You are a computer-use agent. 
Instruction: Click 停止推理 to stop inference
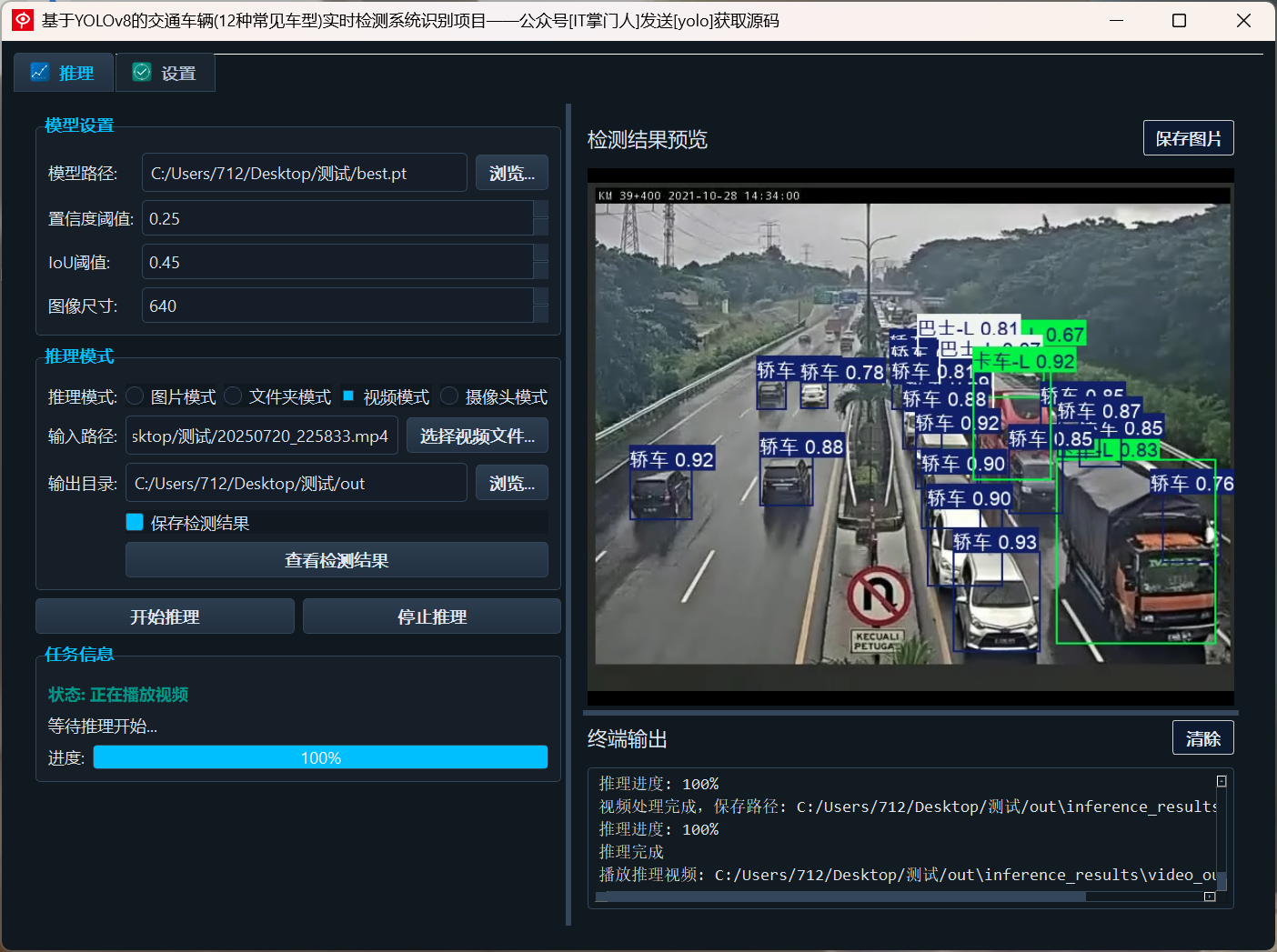[x=431, y=616]
